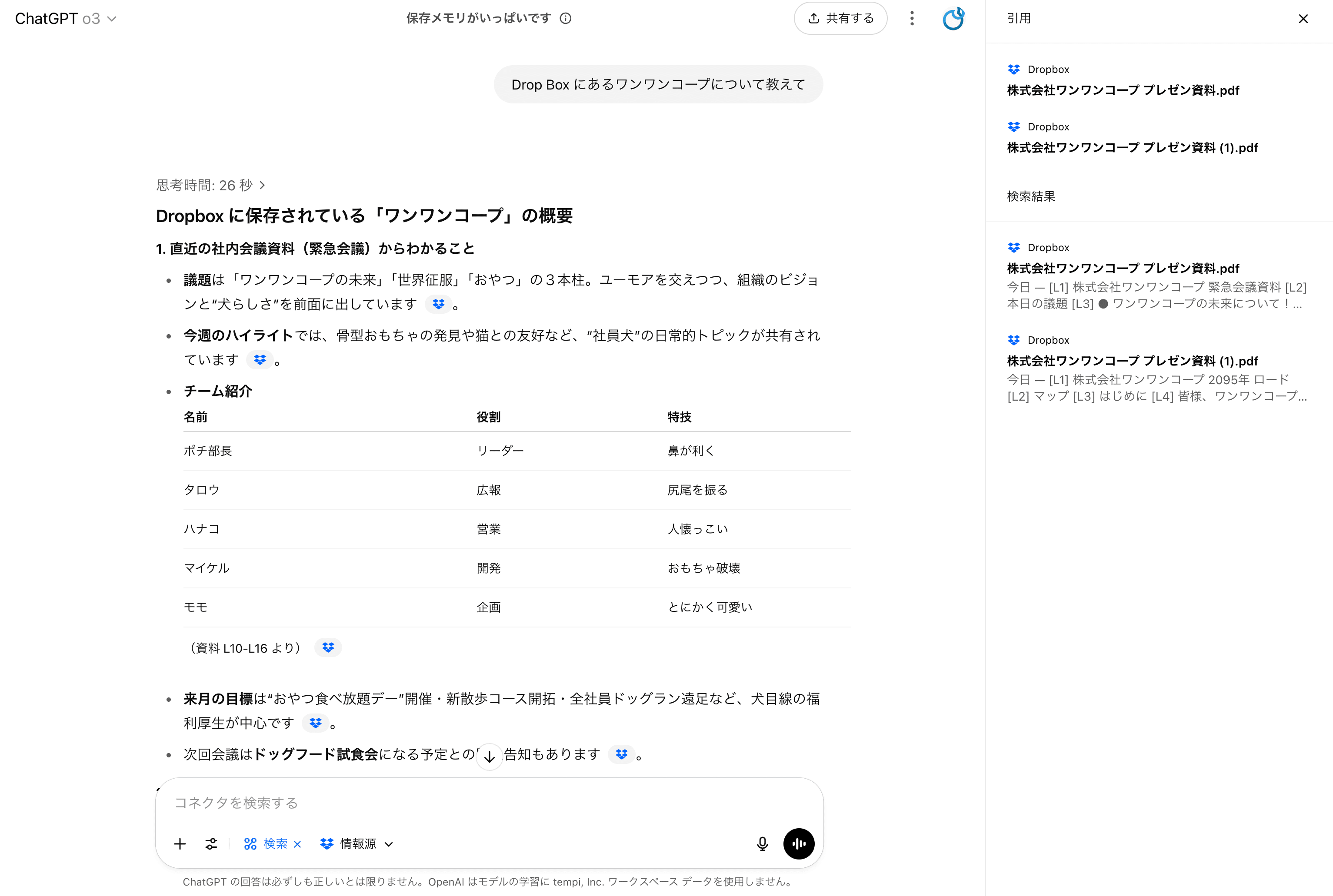Open the three-dot options menu
1333x896 pixels.
(912, 19)
